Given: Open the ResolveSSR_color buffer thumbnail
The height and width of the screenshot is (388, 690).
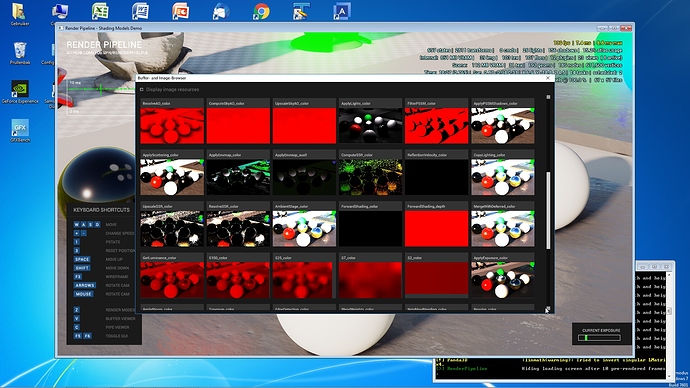Looking at the screenshot, I should click(x=238, y=229).
